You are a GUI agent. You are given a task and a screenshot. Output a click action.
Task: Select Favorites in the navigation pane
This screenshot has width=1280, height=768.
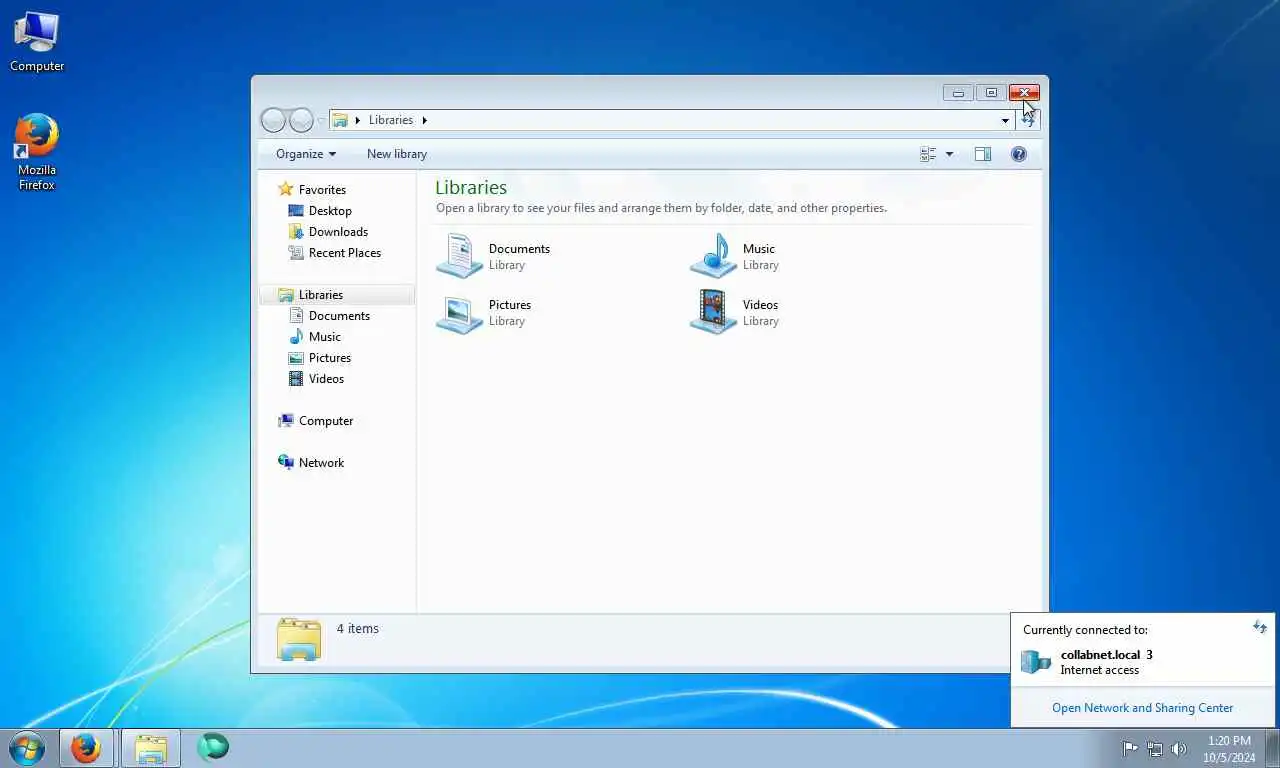coord(322,189)
